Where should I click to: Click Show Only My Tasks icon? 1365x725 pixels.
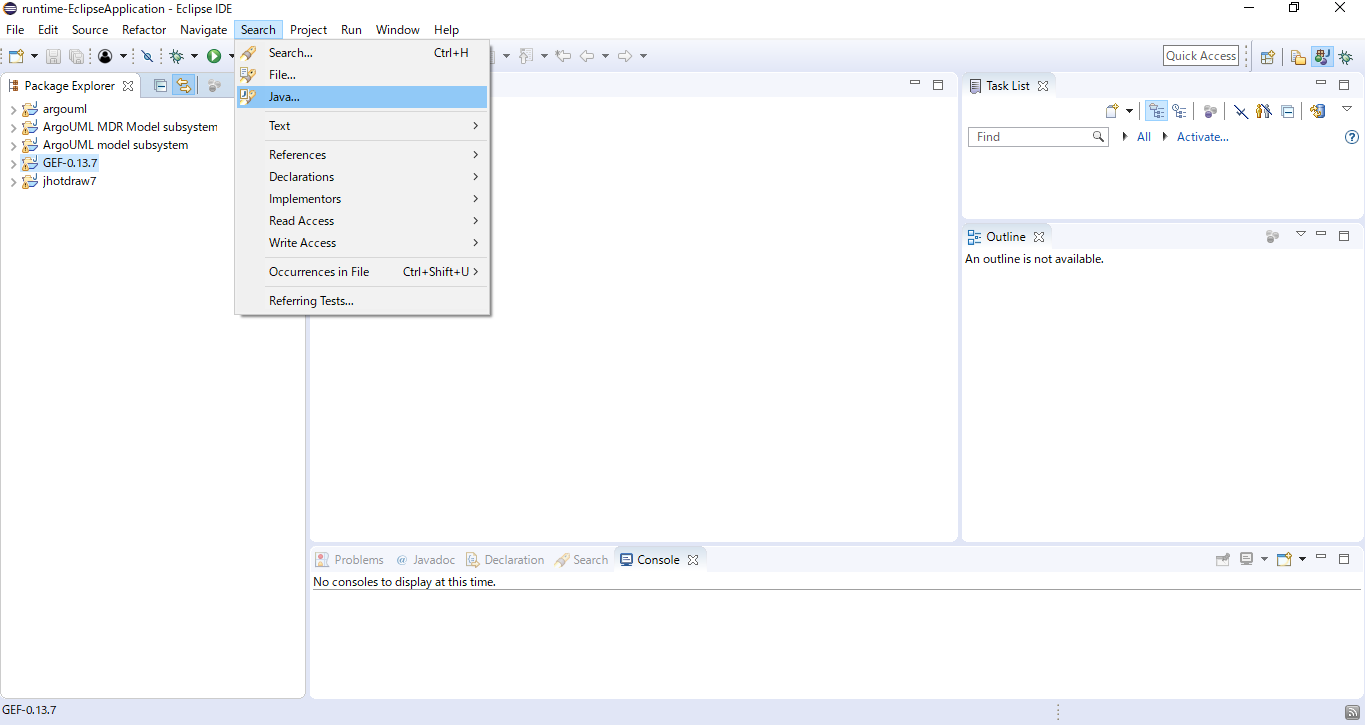tap(1264, 111)
